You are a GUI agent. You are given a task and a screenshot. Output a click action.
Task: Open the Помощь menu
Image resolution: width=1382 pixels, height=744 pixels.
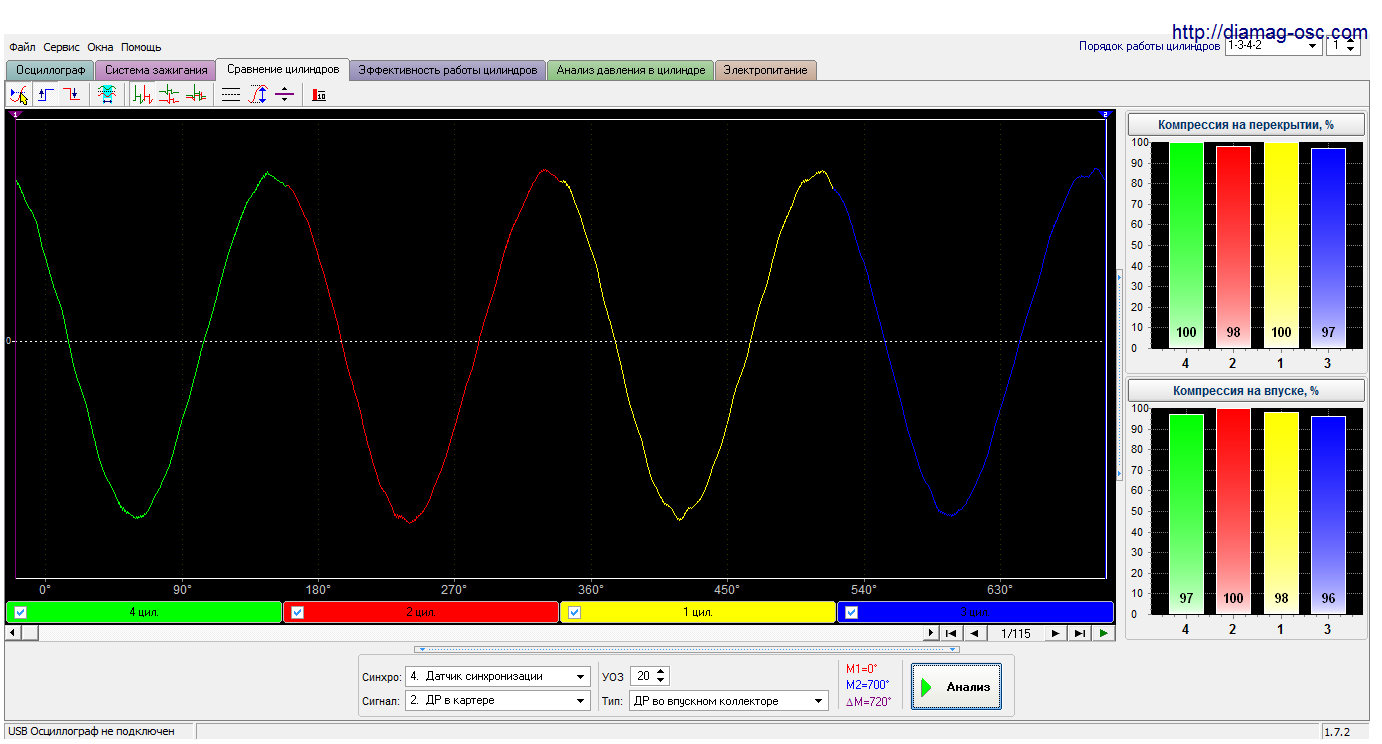141,47
